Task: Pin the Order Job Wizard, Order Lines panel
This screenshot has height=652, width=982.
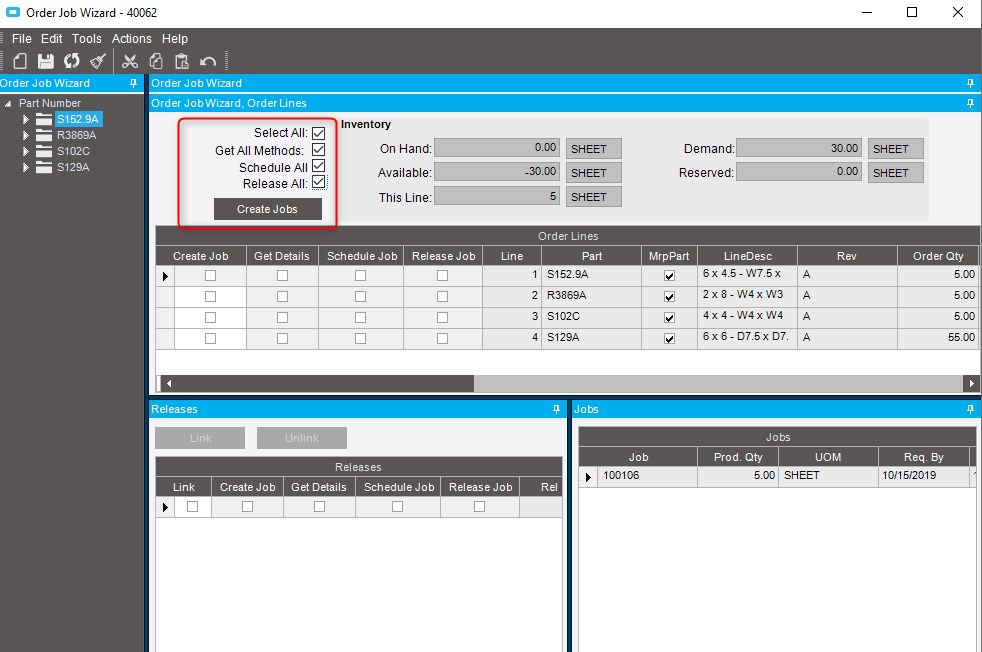Action: 970,103
